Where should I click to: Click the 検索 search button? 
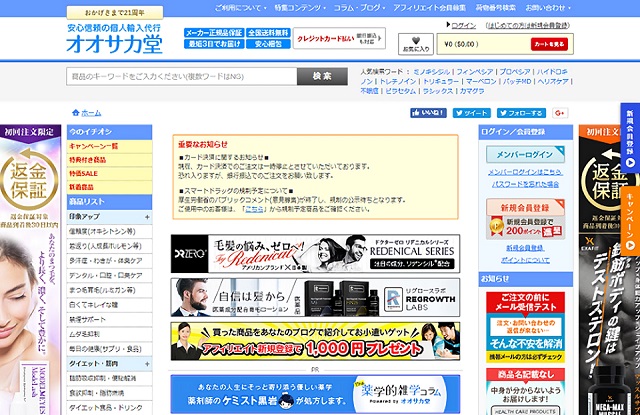322,76
